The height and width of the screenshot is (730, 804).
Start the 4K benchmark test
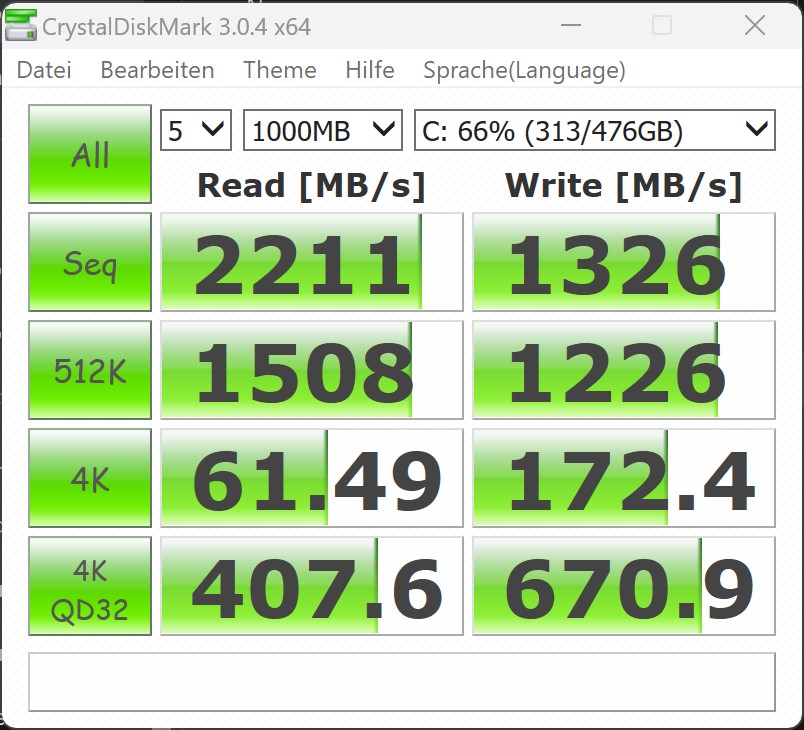[x=90, y=478]
